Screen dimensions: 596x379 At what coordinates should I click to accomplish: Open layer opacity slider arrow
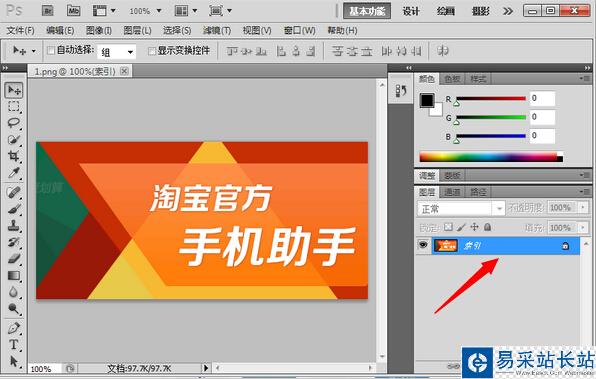pos(583,208)
